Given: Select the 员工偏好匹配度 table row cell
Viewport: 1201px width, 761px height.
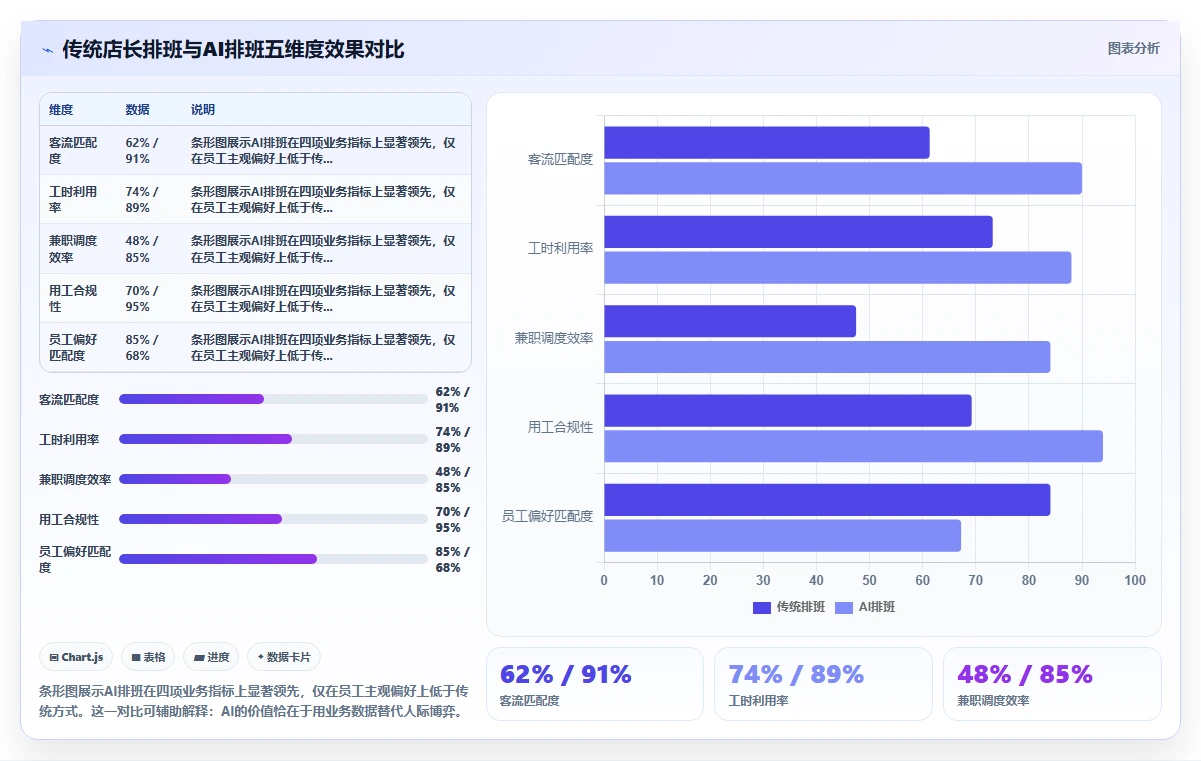Looking at the screenshot, I should 78,347.
